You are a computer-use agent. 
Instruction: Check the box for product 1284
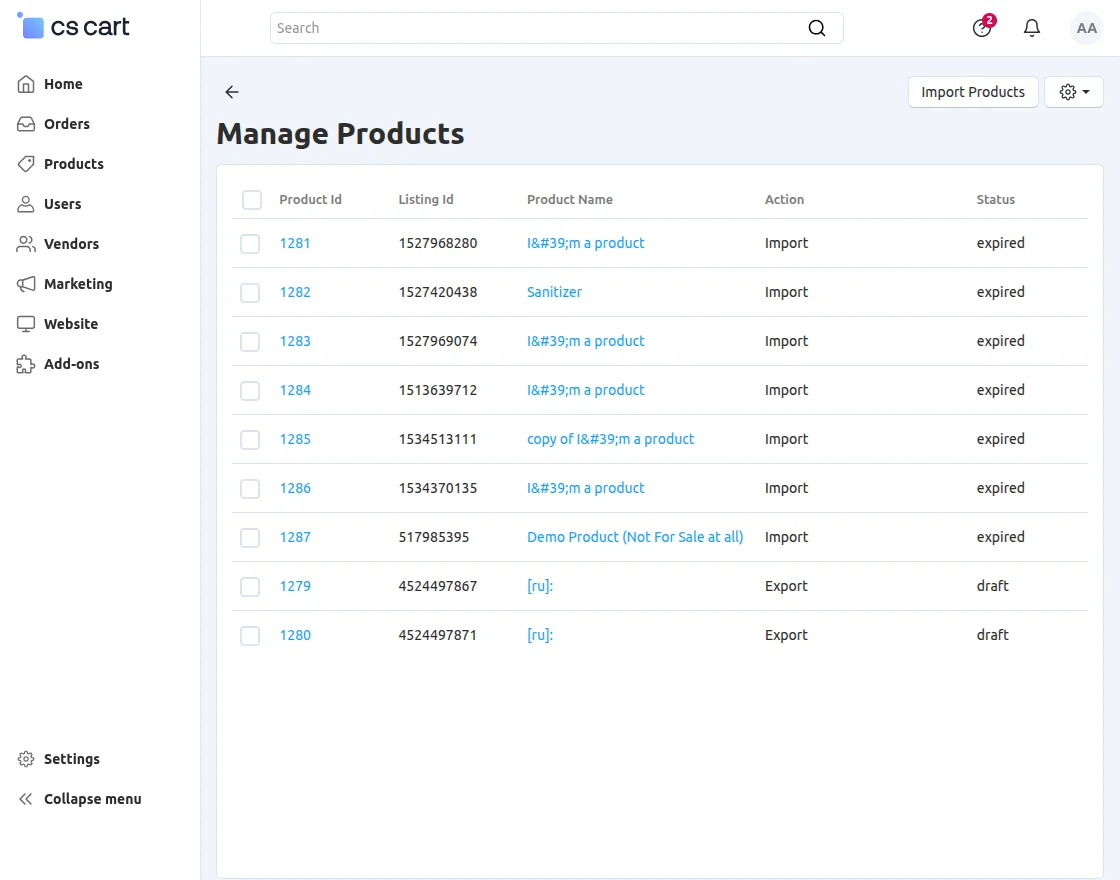(x=250, y=391)
